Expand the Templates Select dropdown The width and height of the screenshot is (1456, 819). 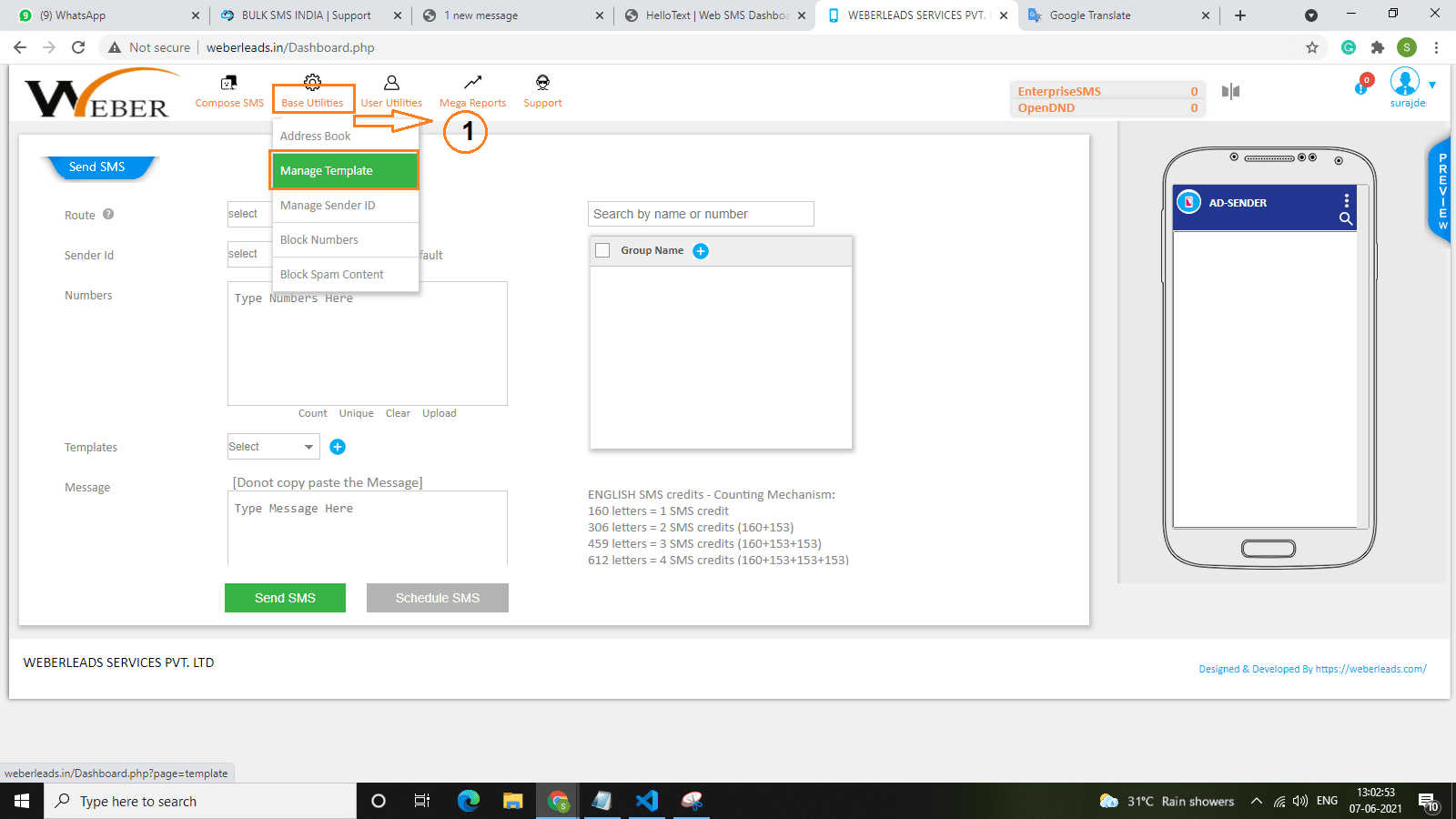click(272, 447)
